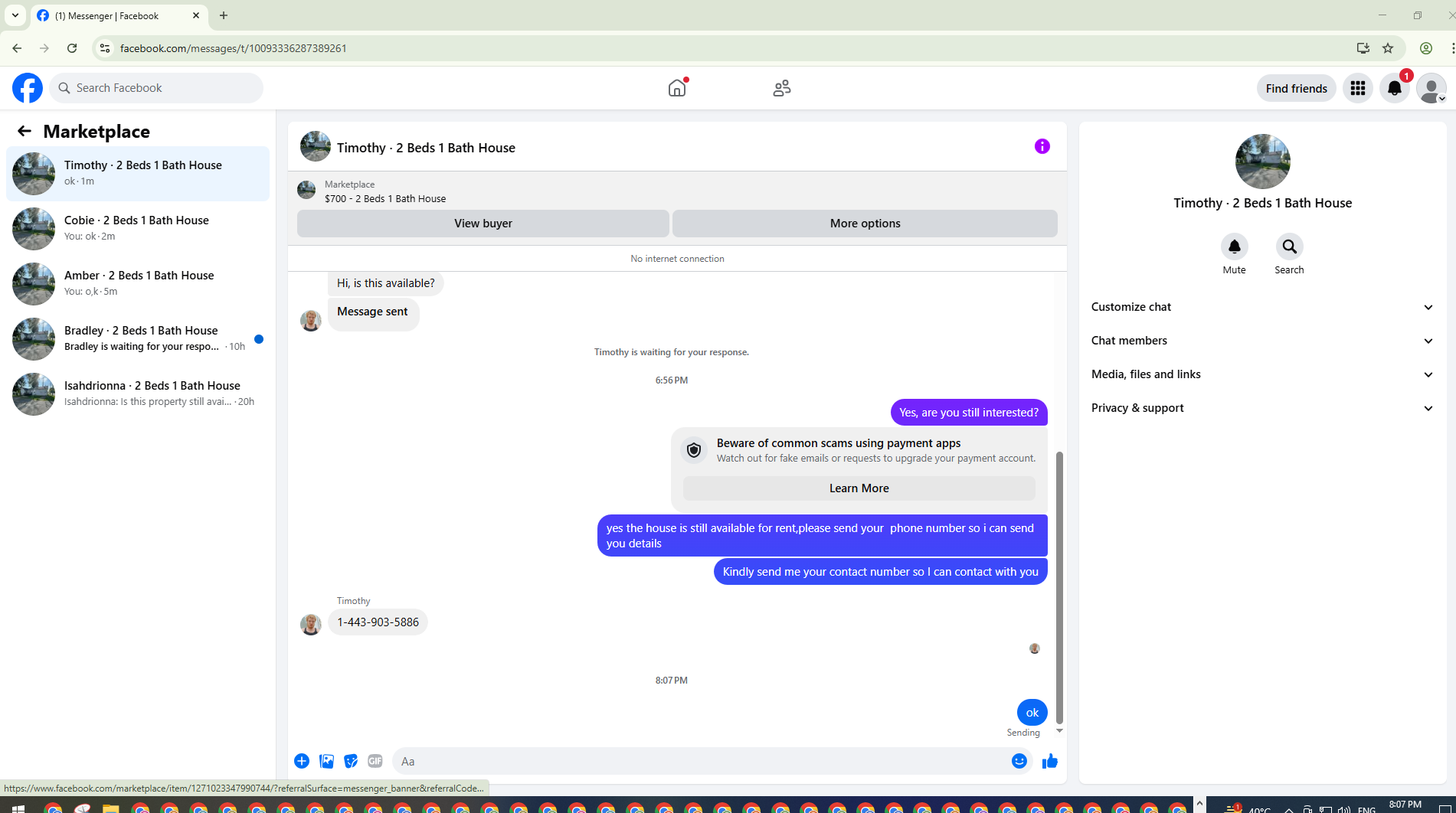Open the Friends icon in top navigation
The height and width of the screenshot is (813, 1456).
coord(782,88)
